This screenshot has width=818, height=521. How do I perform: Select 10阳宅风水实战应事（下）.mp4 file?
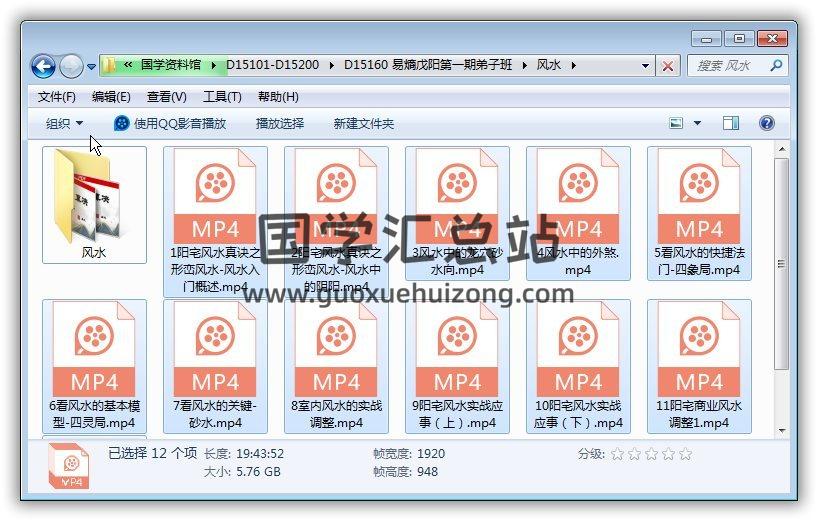(x=579, y=367)
